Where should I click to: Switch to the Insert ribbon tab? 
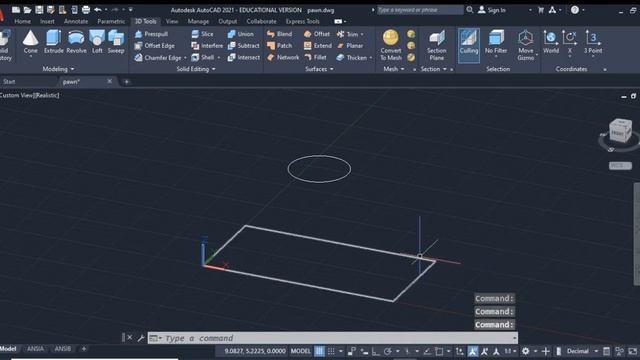(47, 21)
